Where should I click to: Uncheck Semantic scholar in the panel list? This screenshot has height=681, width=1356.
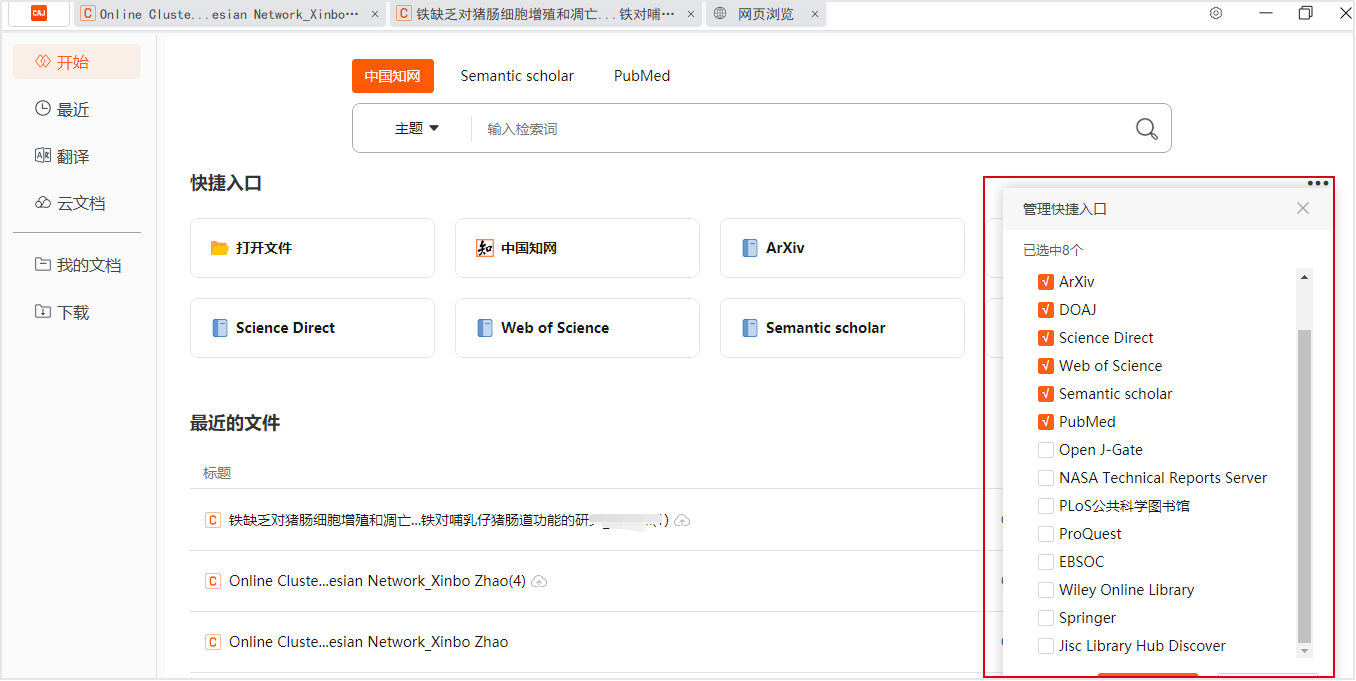tap(1046, 394)
